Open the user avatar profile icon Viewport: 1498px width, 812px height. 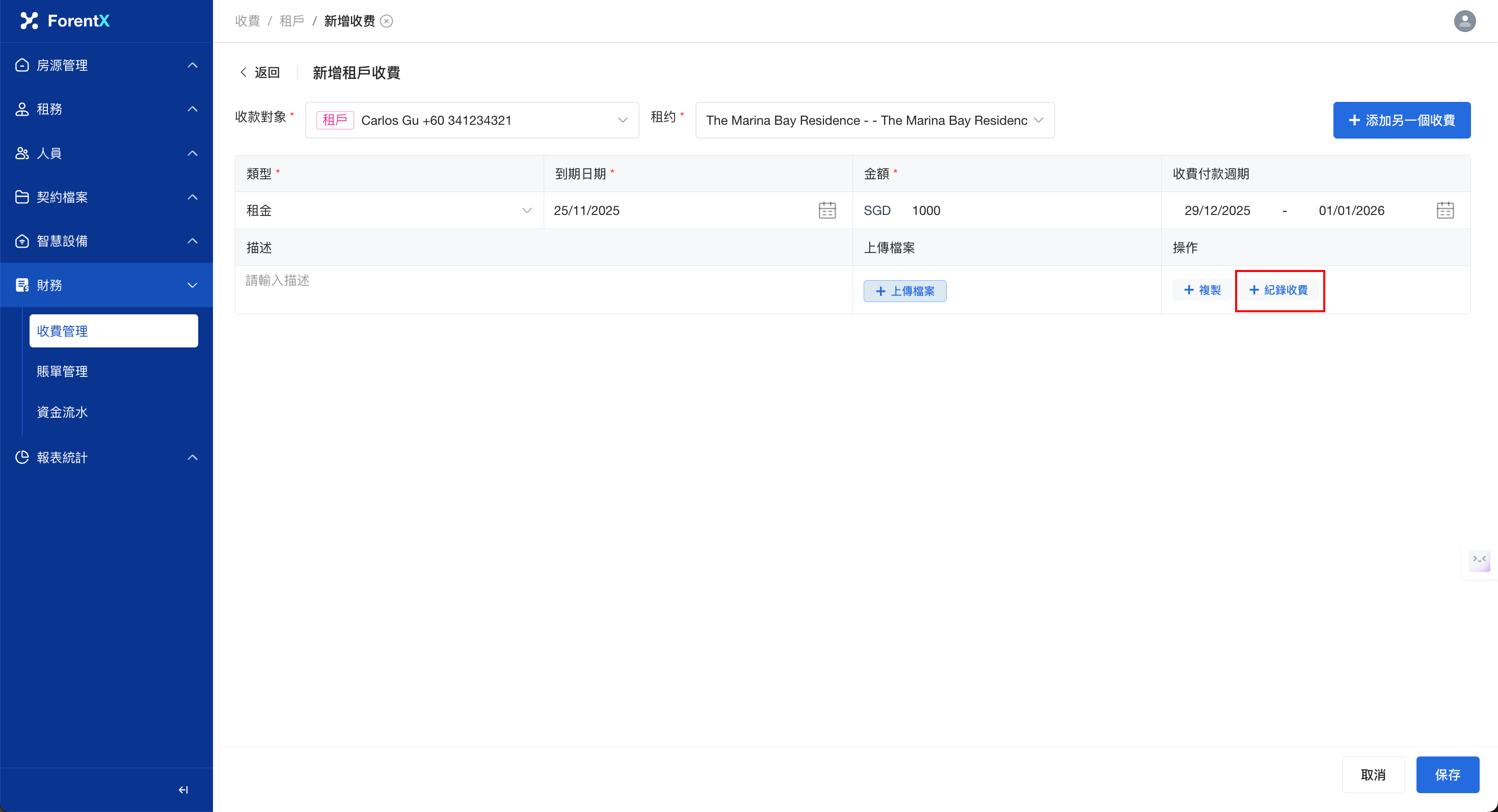click(1464, 21)
